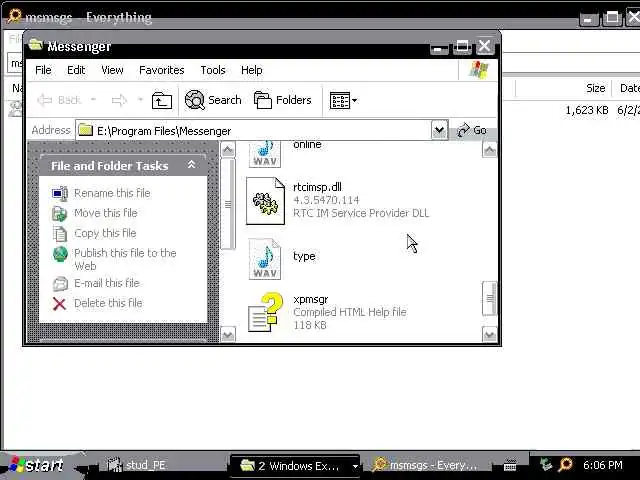Select the type file name

[304, 256]
